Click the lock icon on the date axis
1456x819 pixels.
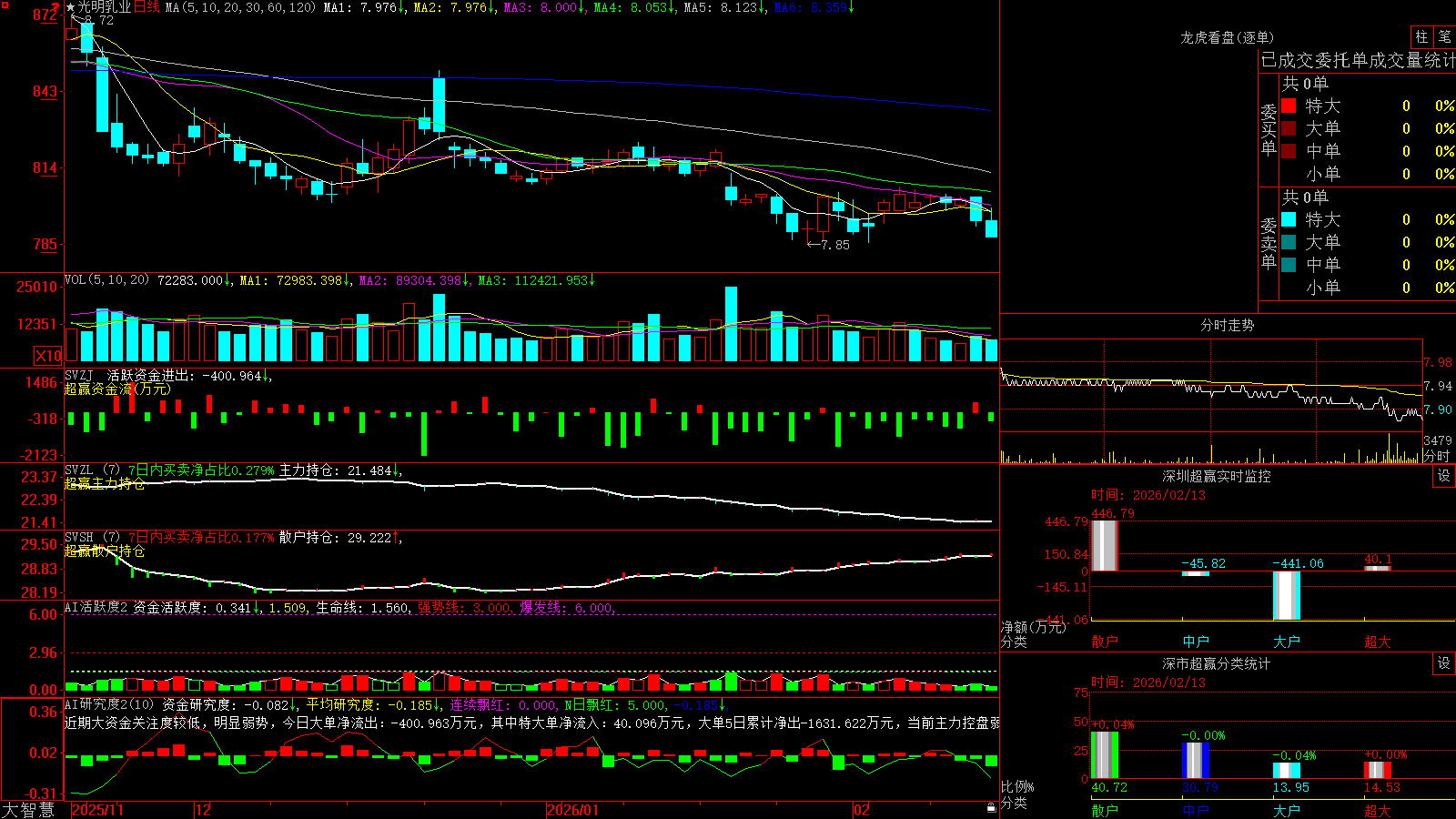tap(992, 808)
